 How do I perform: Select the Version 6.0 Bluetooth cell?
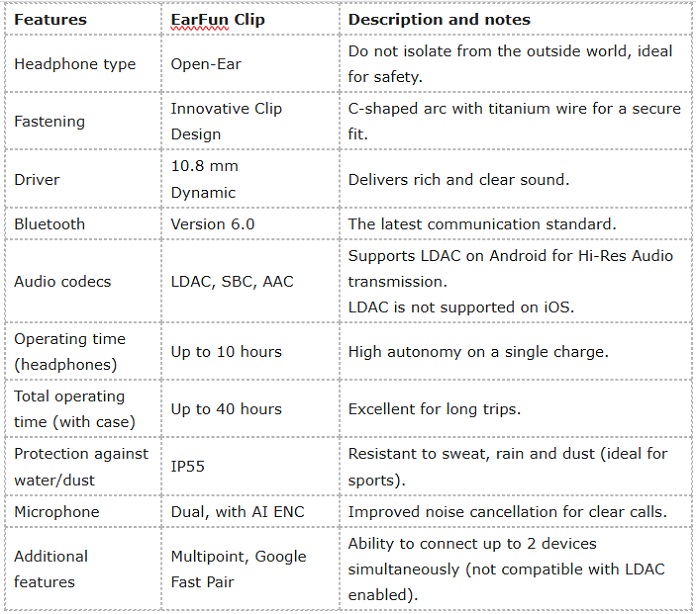click(x=250, y=224)
